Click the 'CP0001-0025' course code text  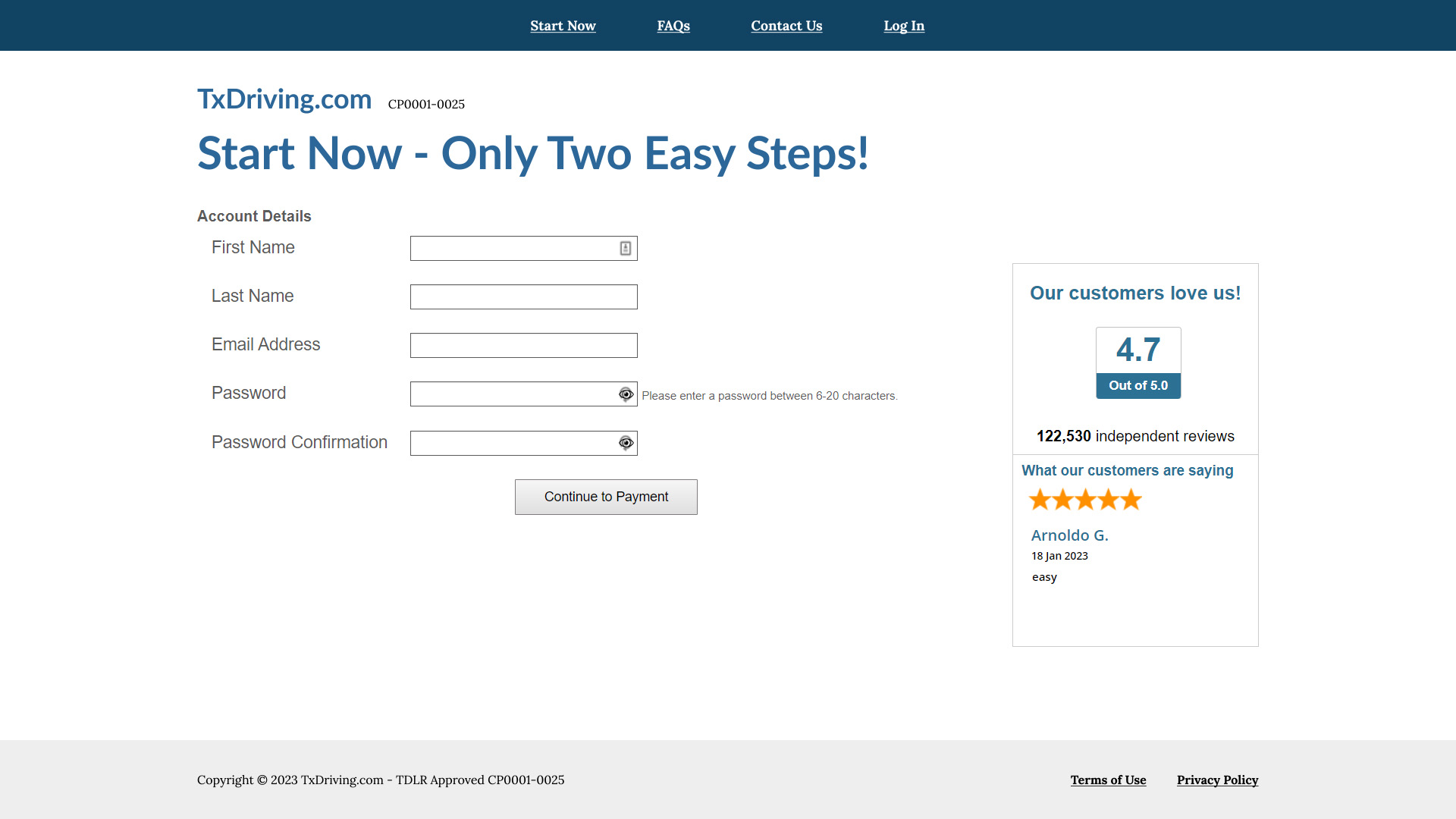point(426,104)
